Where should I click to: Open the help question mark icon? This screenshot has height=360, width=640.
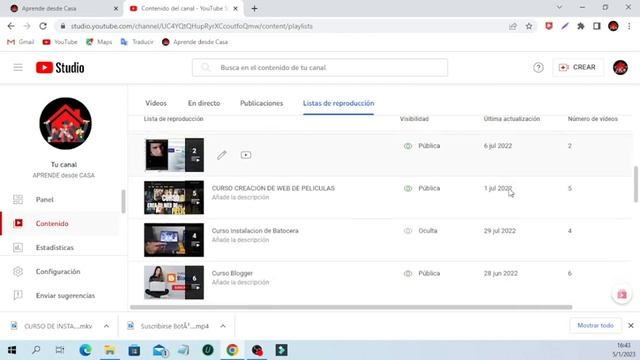[x=538, y=67]
